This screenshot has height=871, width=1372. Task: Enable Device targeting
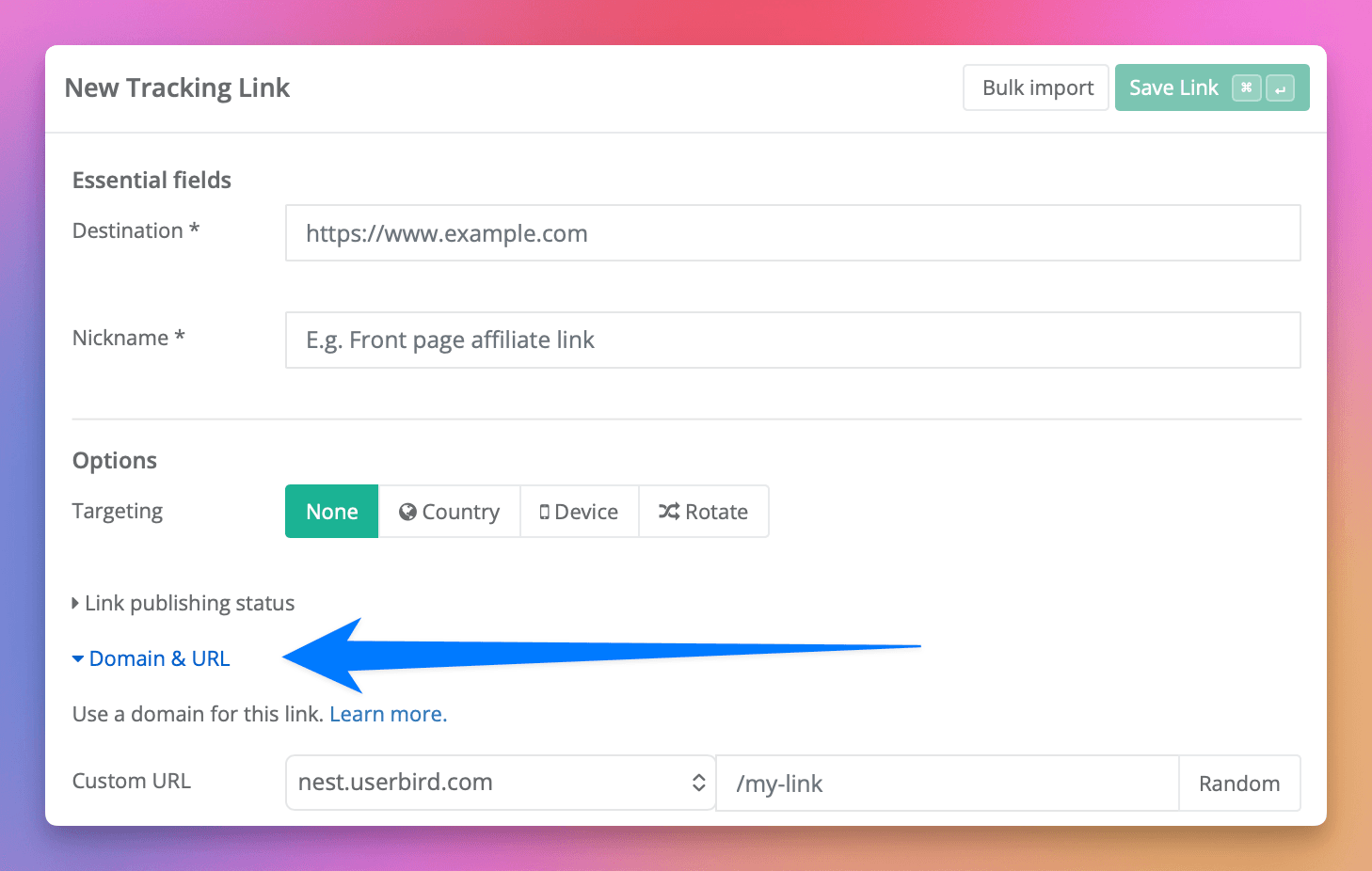(x=580, y=511)
